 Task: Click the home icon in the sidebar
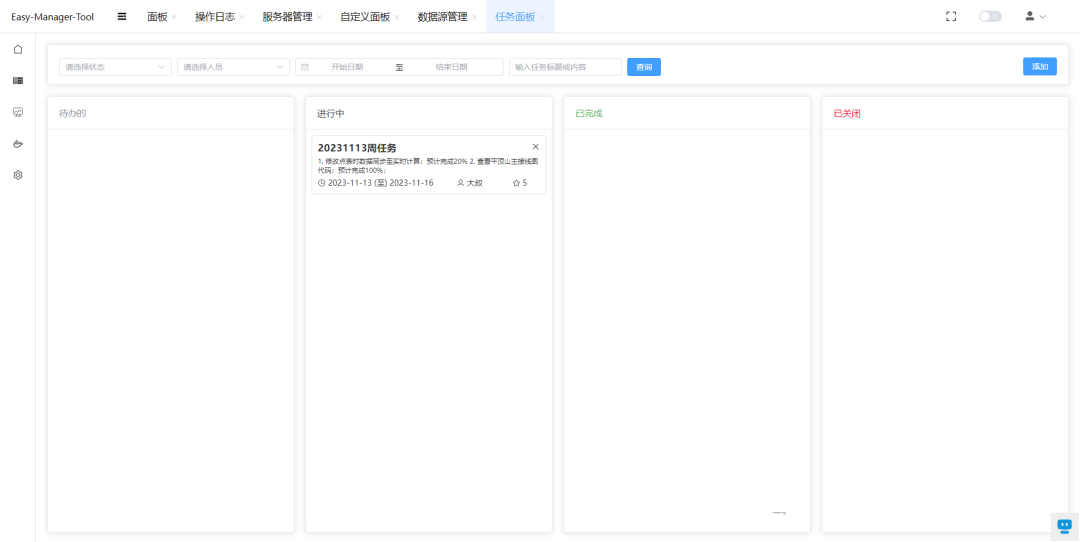click(x=17, y=49)
